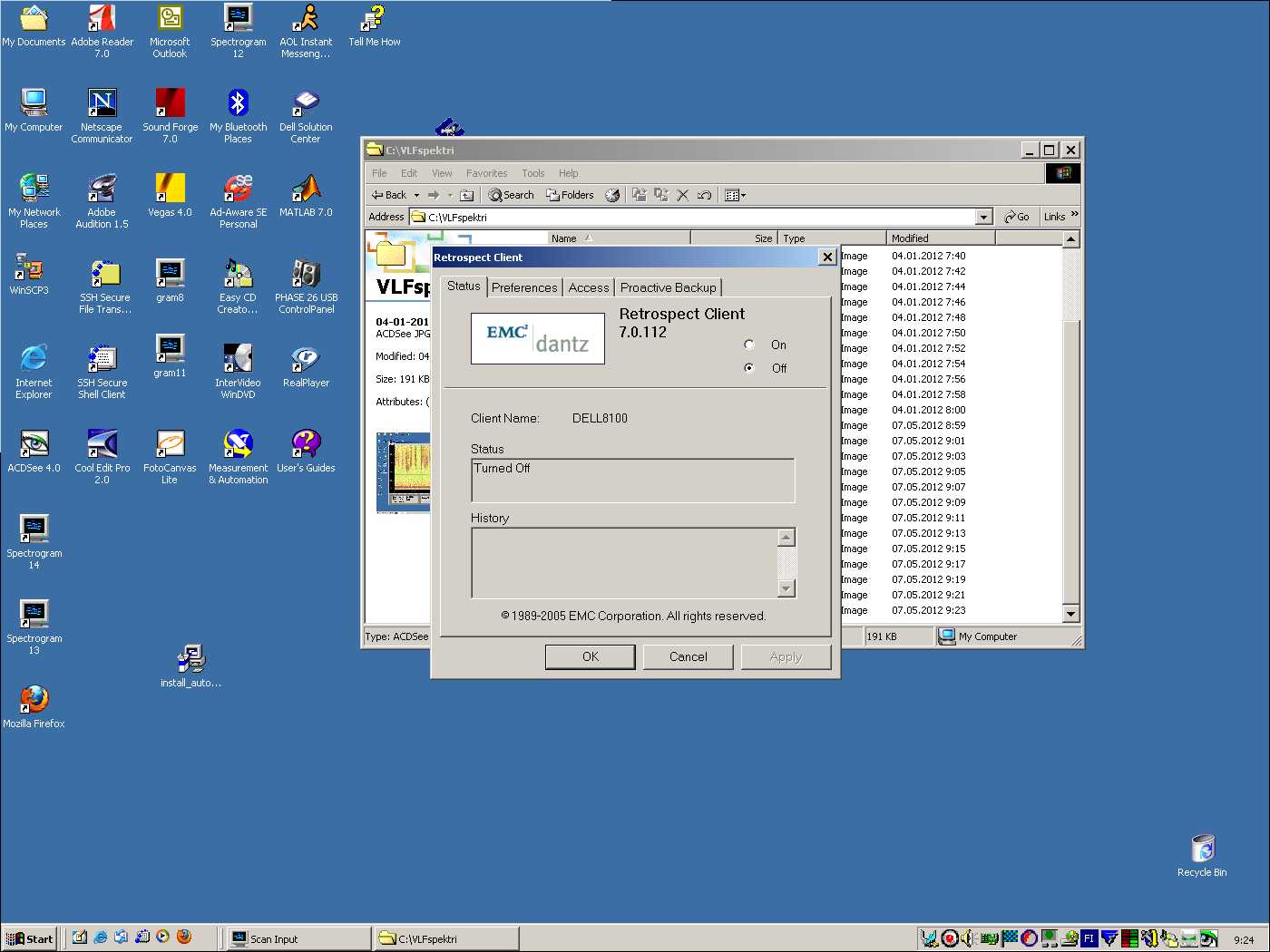Select the Status tab
The image size is (1270, 952).
(x=464, y=286)
